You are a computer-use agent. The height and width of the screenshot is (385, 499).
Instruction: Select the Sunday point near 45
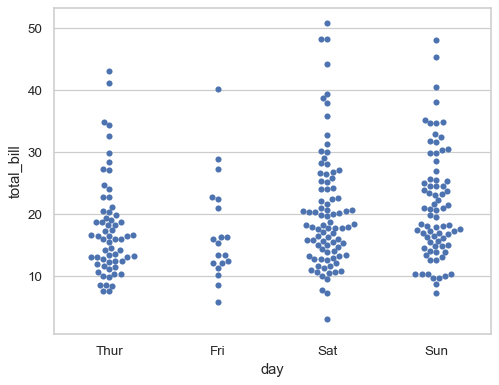pyautogui.click(x=436, y=57)
